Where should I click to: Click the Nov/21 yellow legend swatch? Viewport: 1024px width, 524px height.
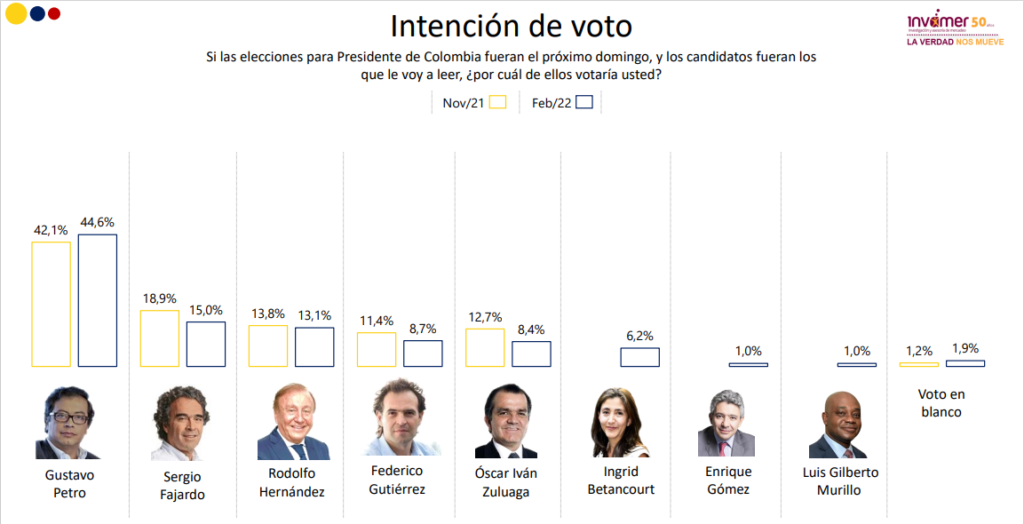point(498,102)
